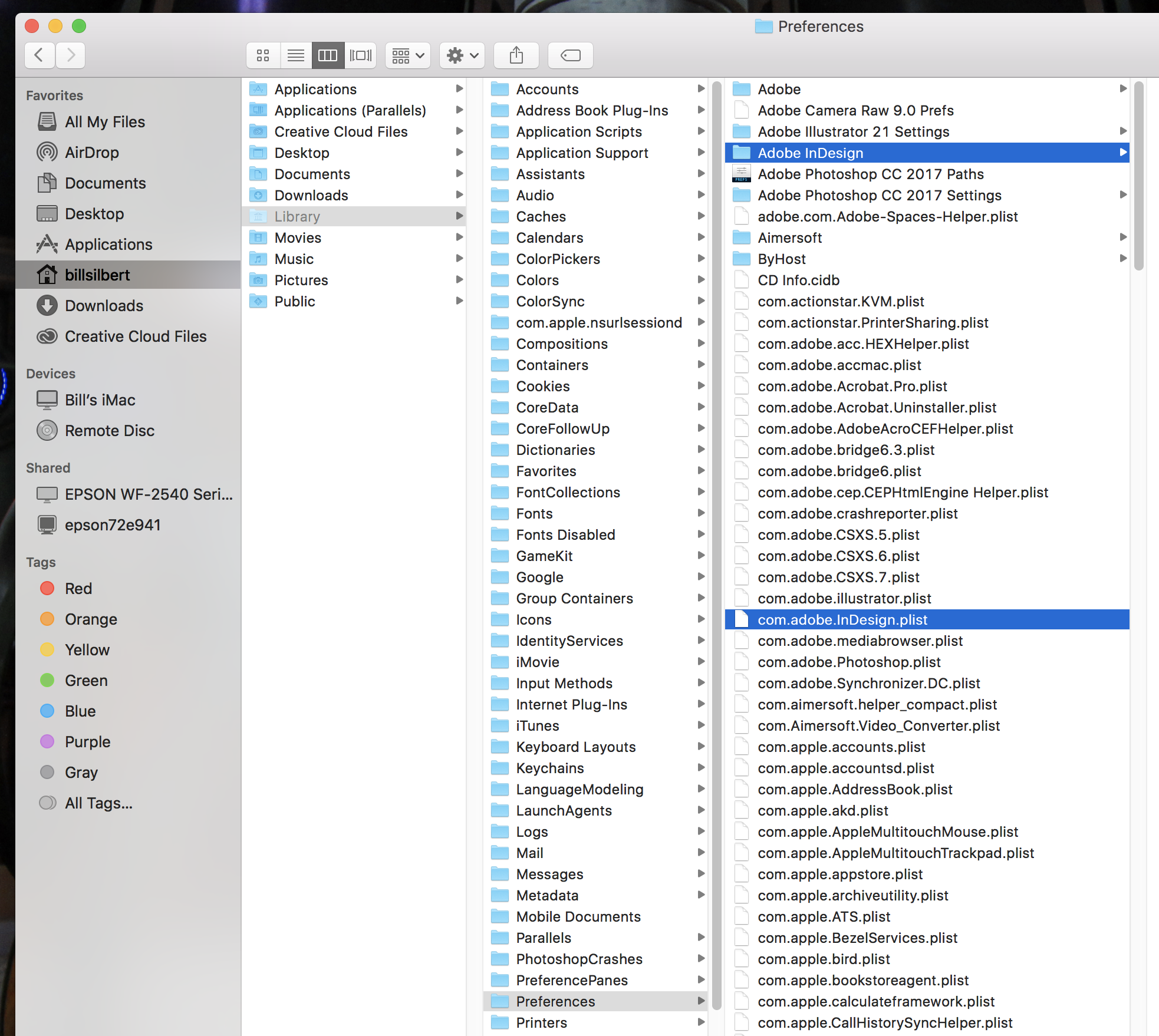Select Remote Disc under Devices
The width and height of the screenshot is (1159, 1036).
pos(128,431)
